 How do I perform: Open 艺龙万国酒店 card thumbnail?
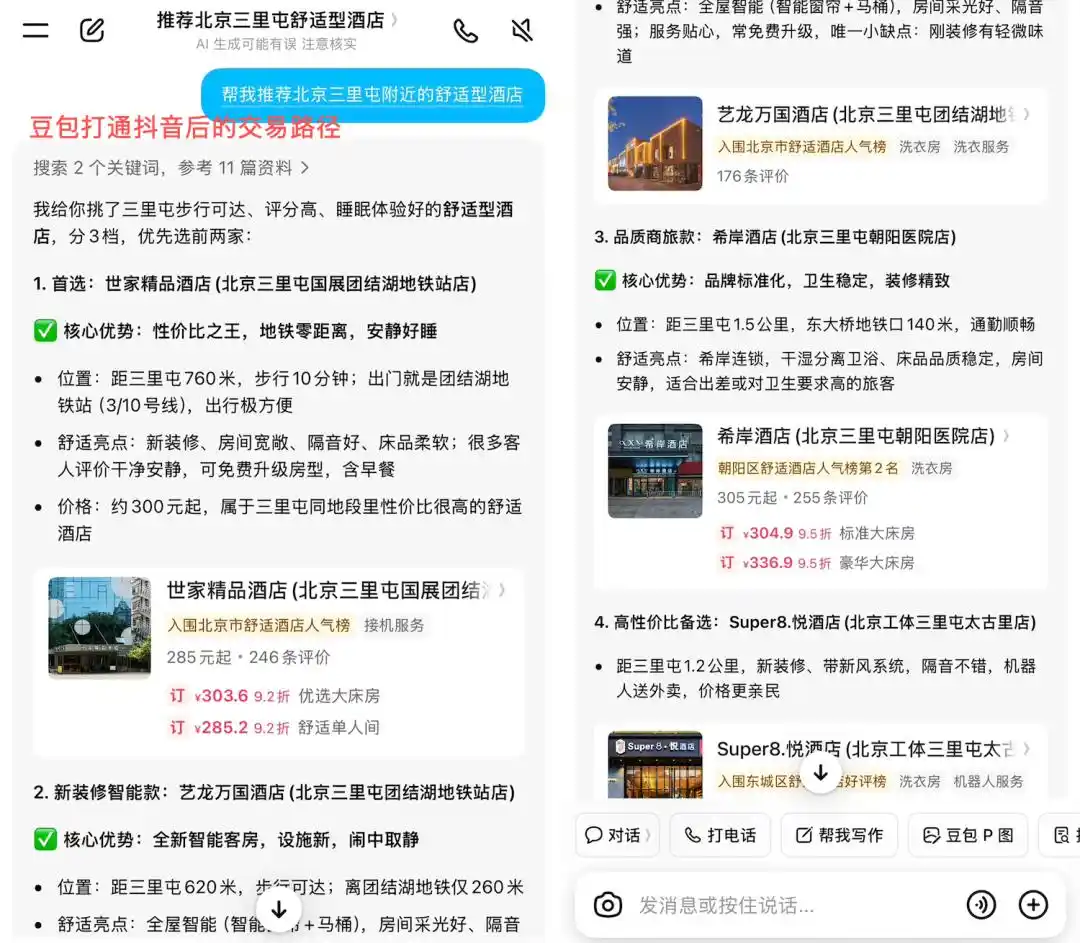(655, 143)
